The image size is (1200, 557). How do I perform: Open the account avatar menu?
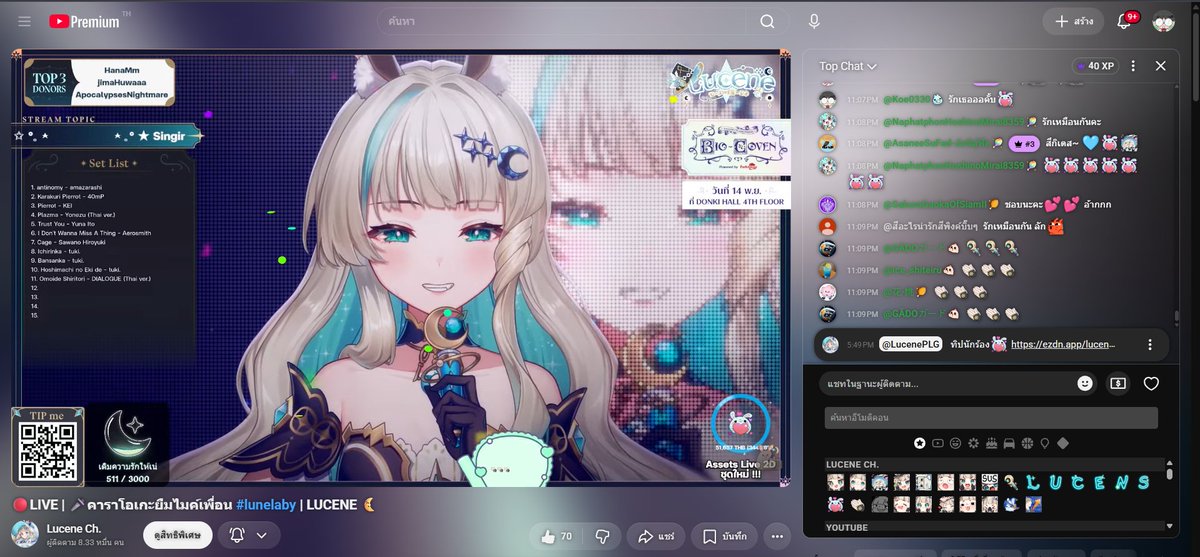1163,21
